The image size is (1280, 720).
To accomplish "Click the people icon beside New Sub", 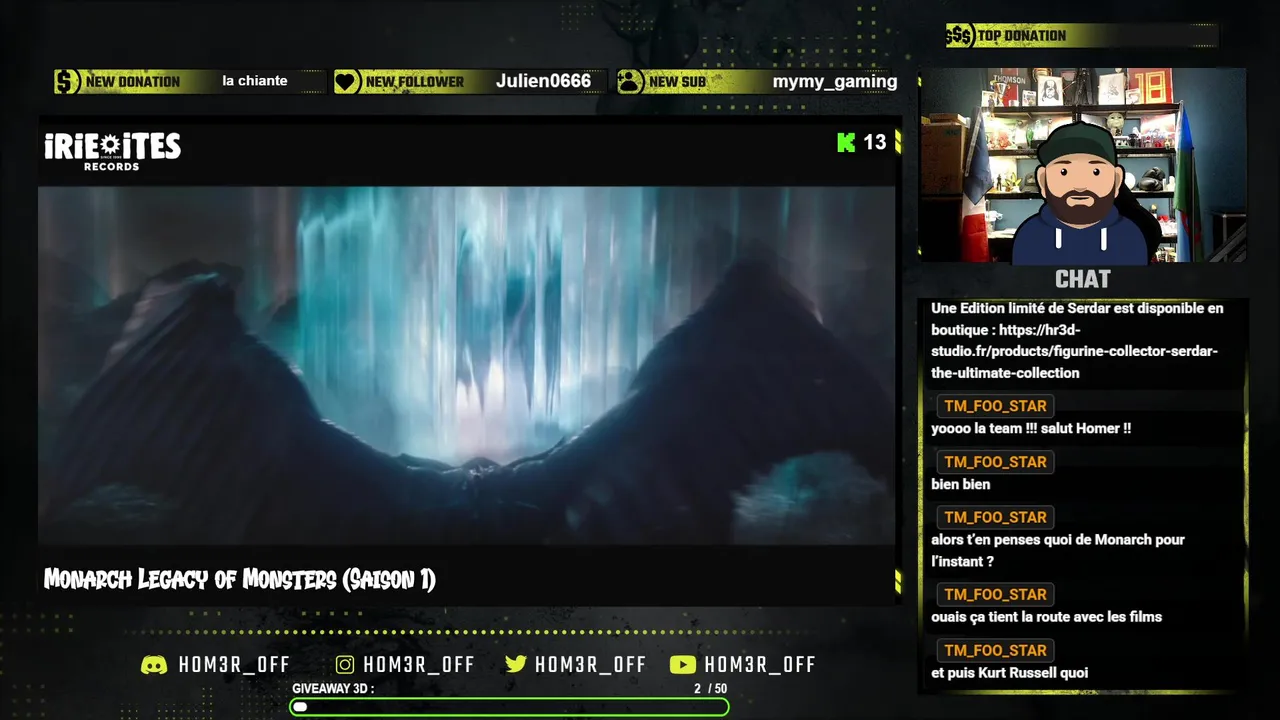I will pyautogui.click(x=630, y=82).
